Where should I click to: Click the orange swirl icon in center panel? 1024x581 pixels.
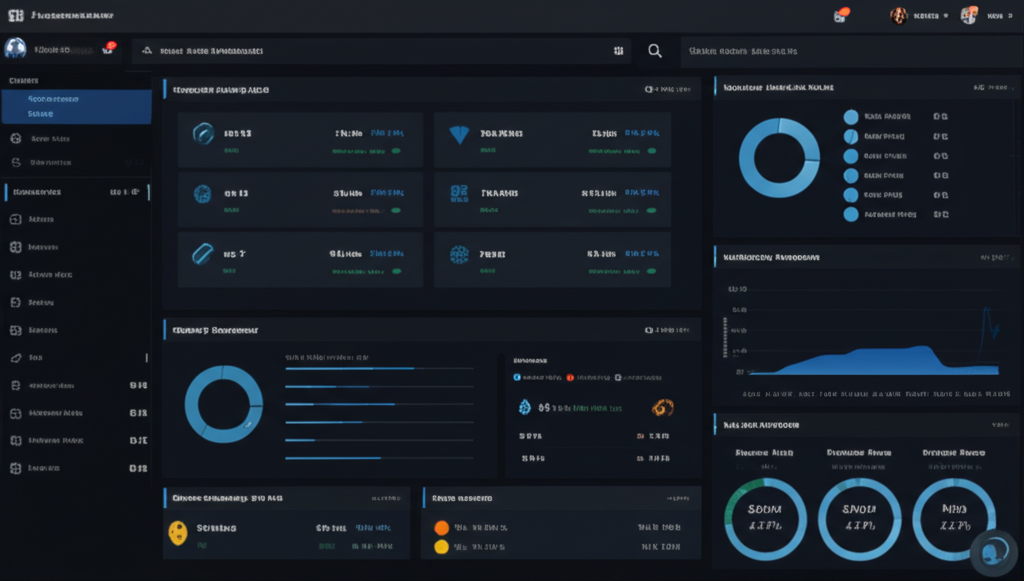(662, 407)
